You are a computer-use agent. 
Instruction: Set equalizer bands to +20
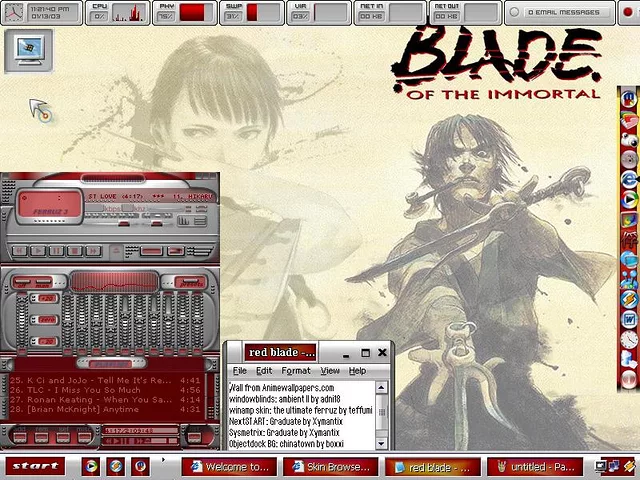click(47, 298)
